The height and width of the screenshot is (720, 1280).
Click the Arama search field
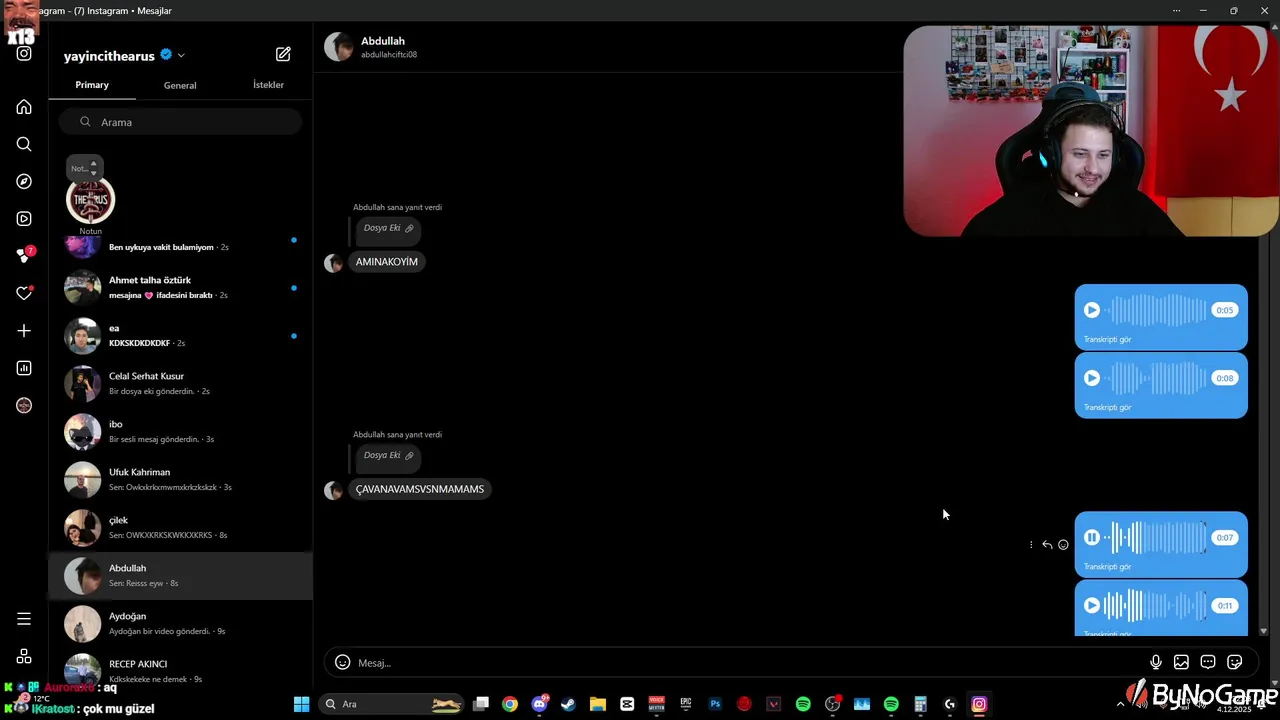point(180,122)
